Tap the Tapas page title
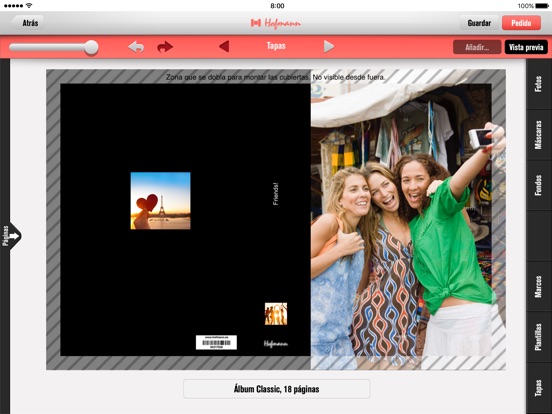 [x=276, y=46]
